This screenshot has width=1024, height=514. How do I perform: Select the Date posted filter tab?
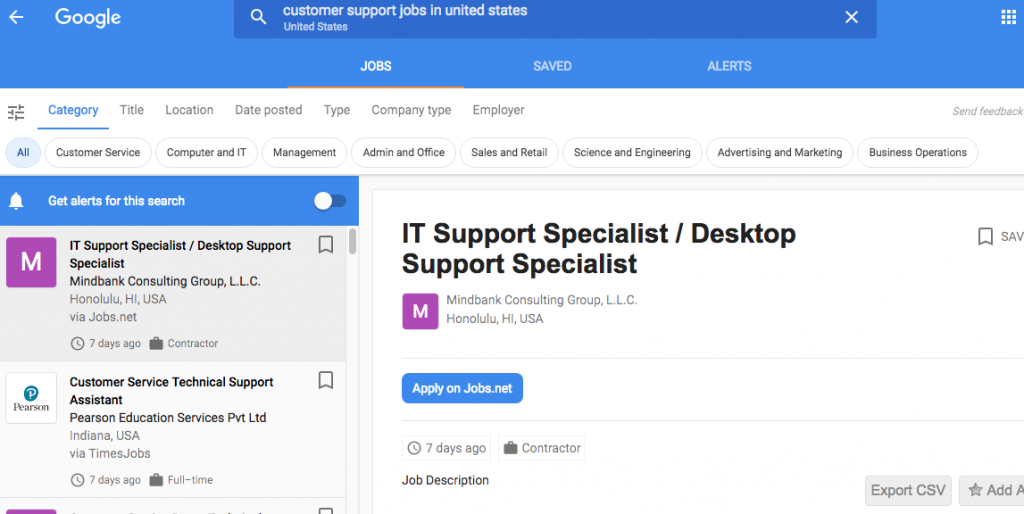[268, 110]
